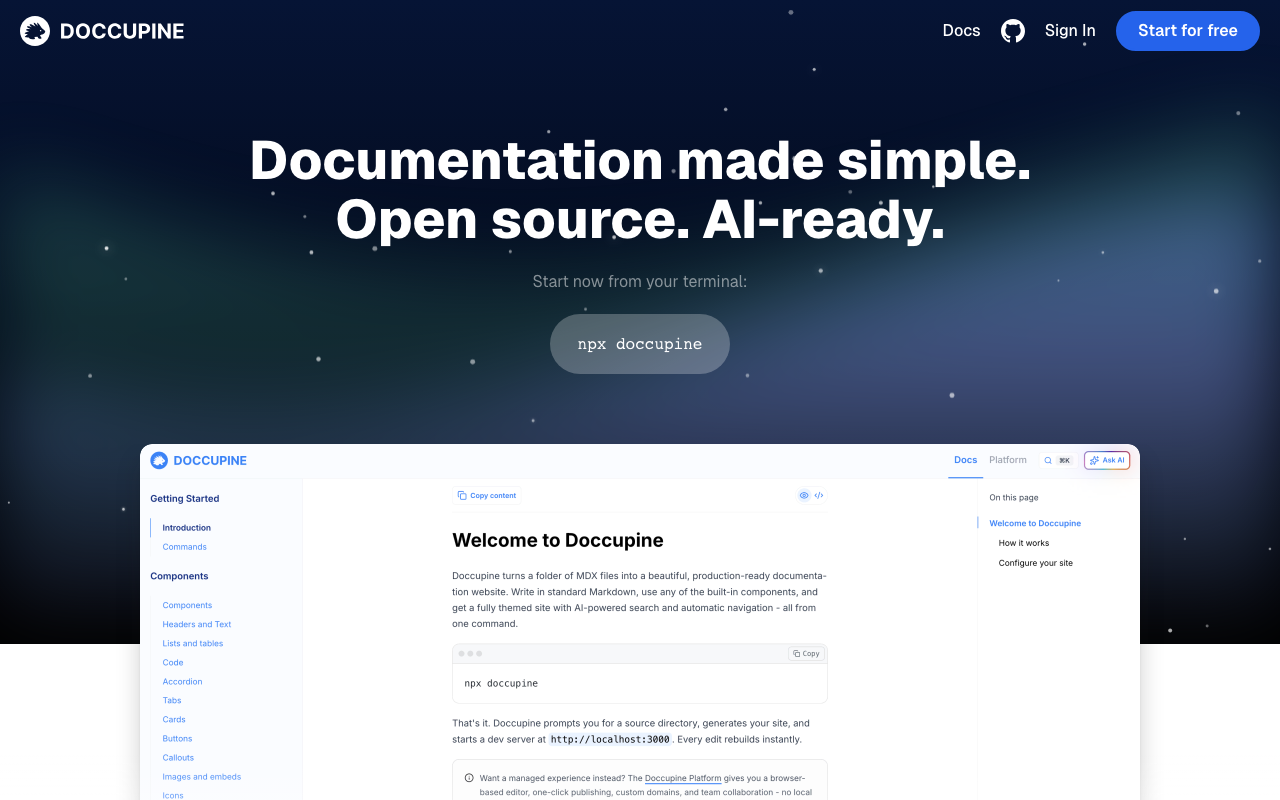Click the npx doccupine line inside the code block
The image size is (1280, 800).
(502, 683)
